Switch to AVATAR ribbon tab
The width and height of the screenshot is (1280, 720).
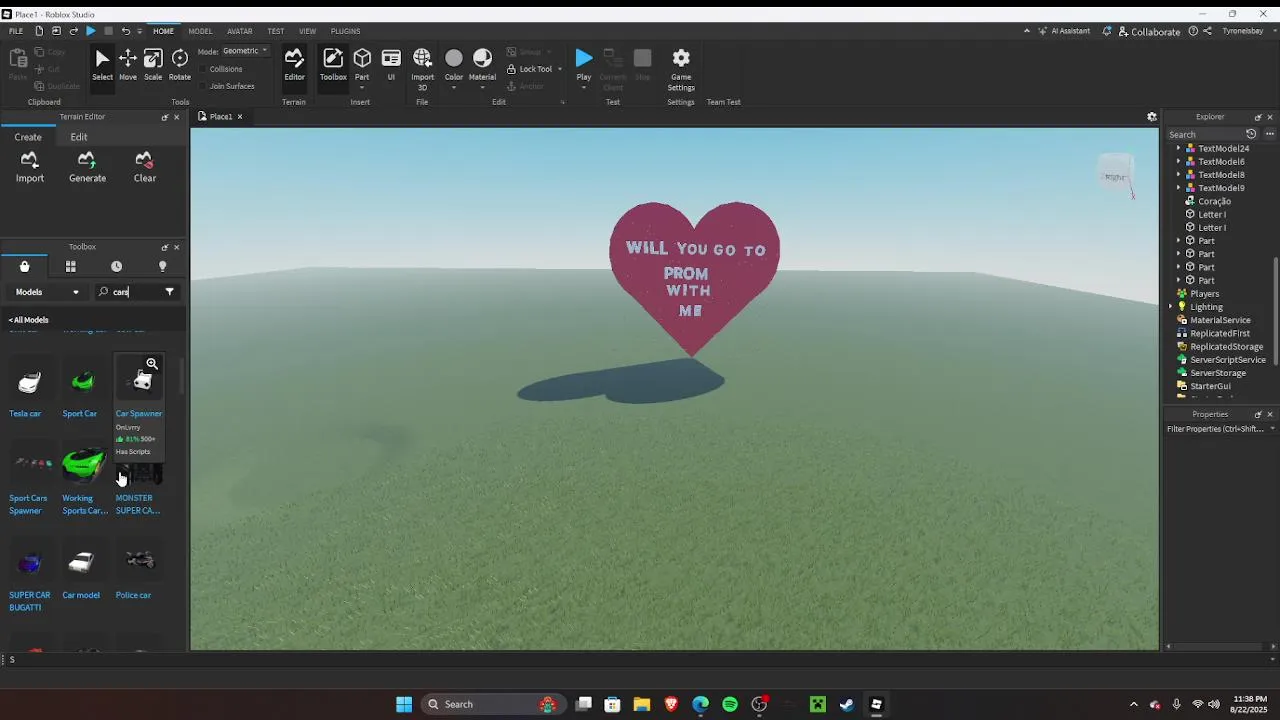click(x=240, y=31)
